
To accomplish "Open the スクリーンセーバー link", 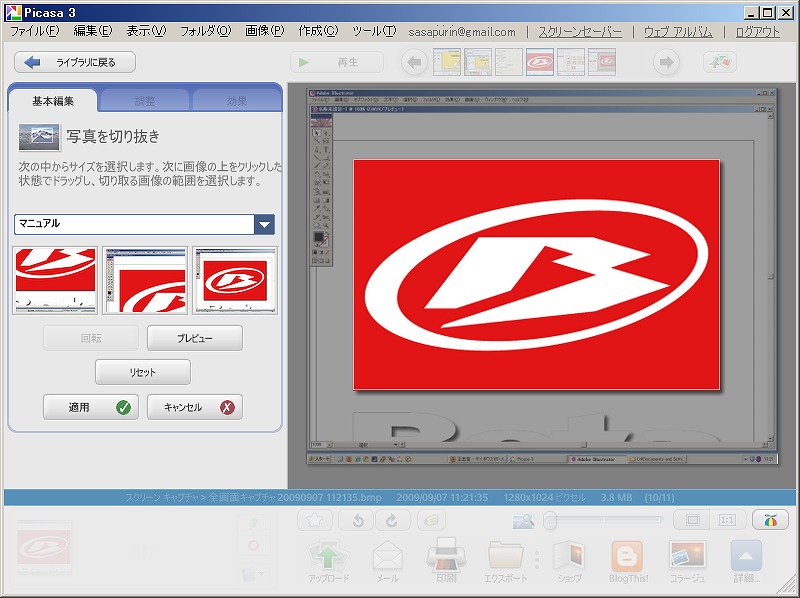I will [580, 32].
